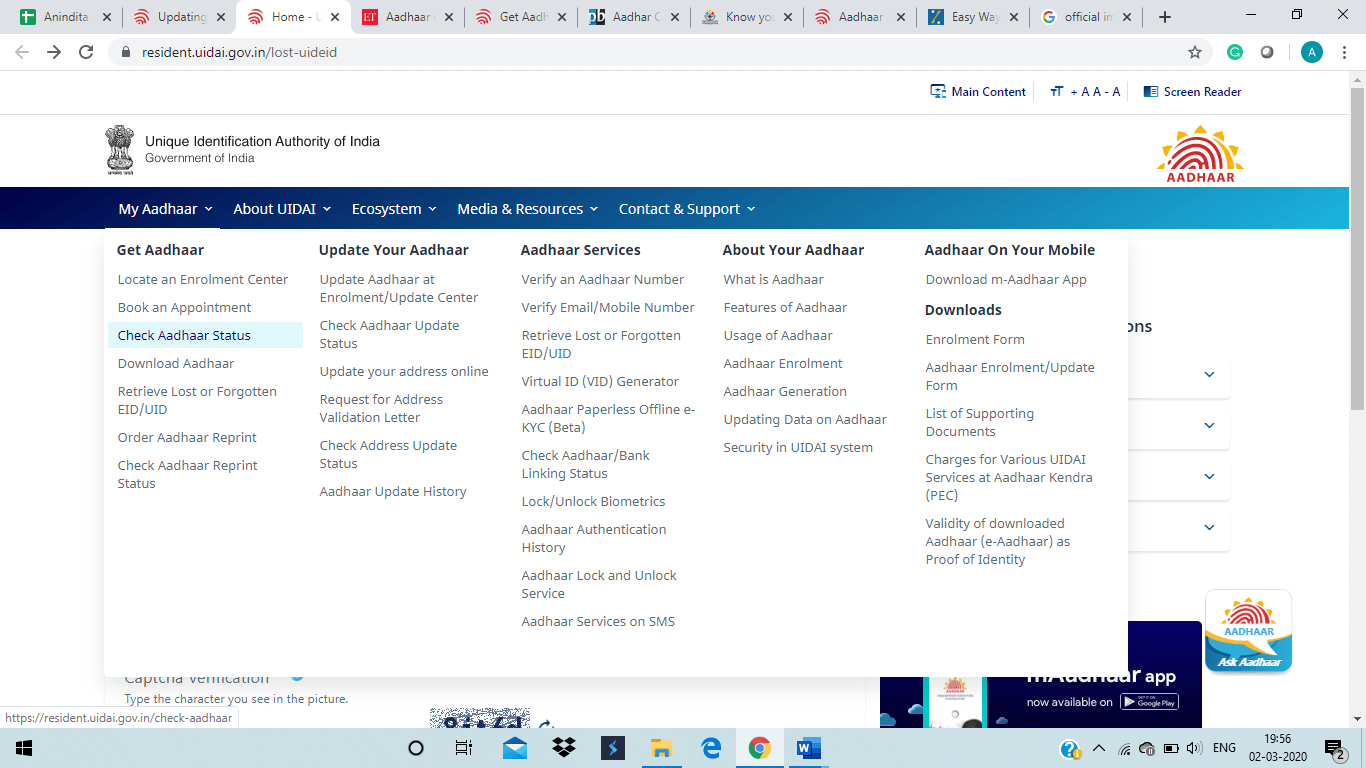The image size is (1366, 768).
Task: Click the Ask Aadhaar chatbot icon
Action: coord(1248,630)
